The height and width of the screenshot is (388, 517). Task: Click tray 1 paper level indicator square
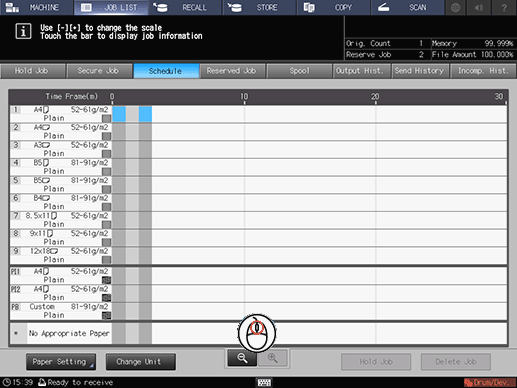[x=106, y=119]
